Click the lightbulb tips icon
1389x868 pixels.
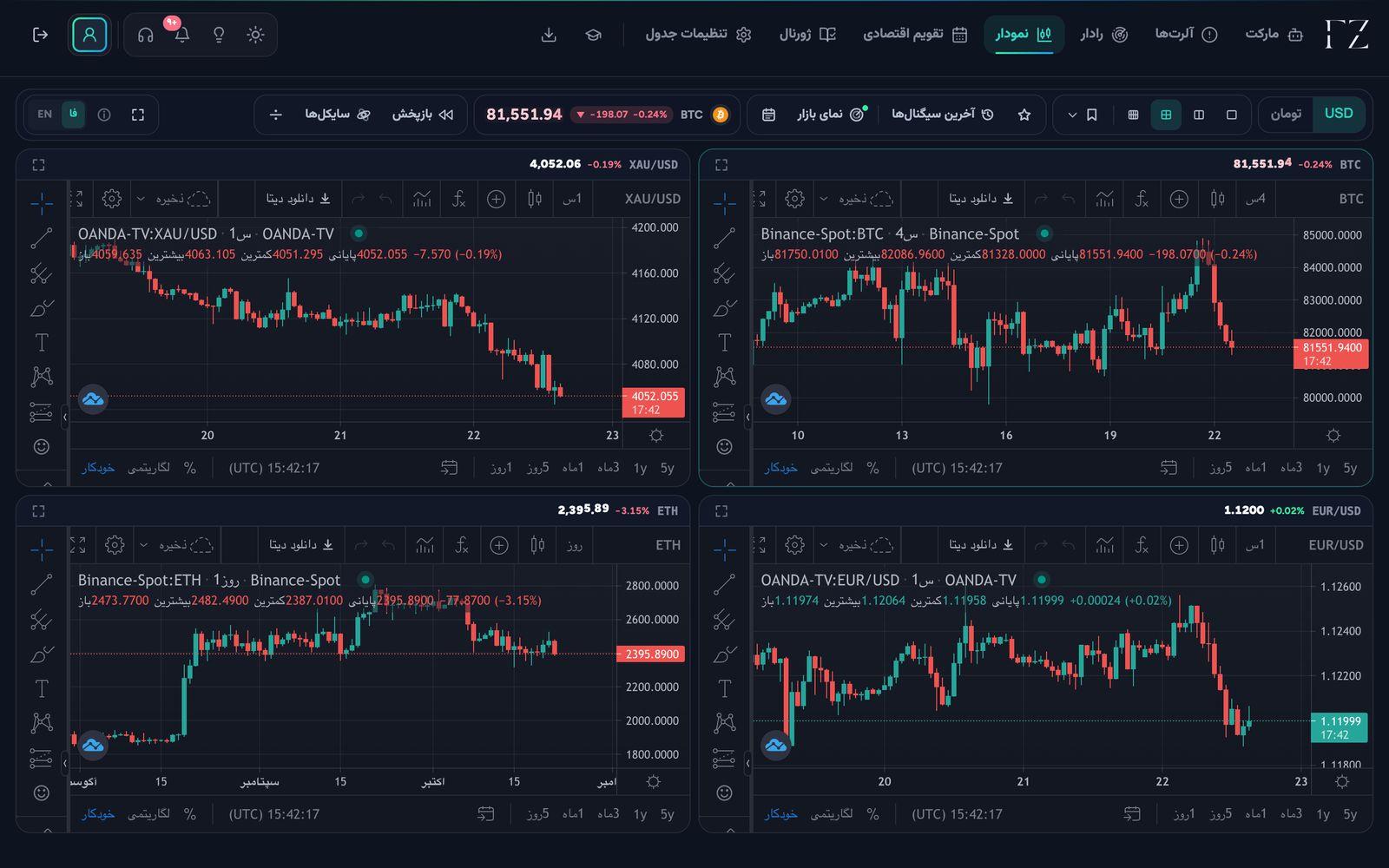(x=219, y=35)
